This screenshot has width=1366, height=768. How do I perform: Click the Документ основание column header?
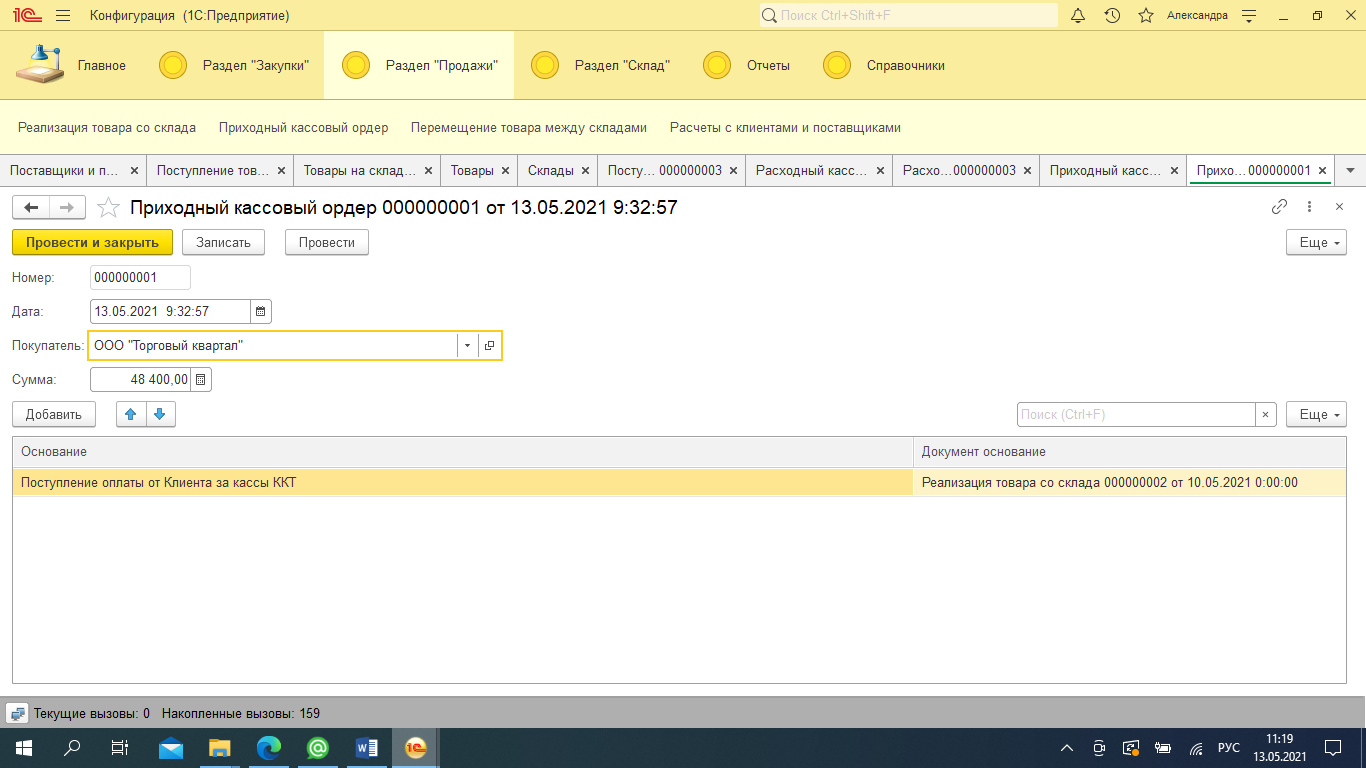(x=1130, y=452)
